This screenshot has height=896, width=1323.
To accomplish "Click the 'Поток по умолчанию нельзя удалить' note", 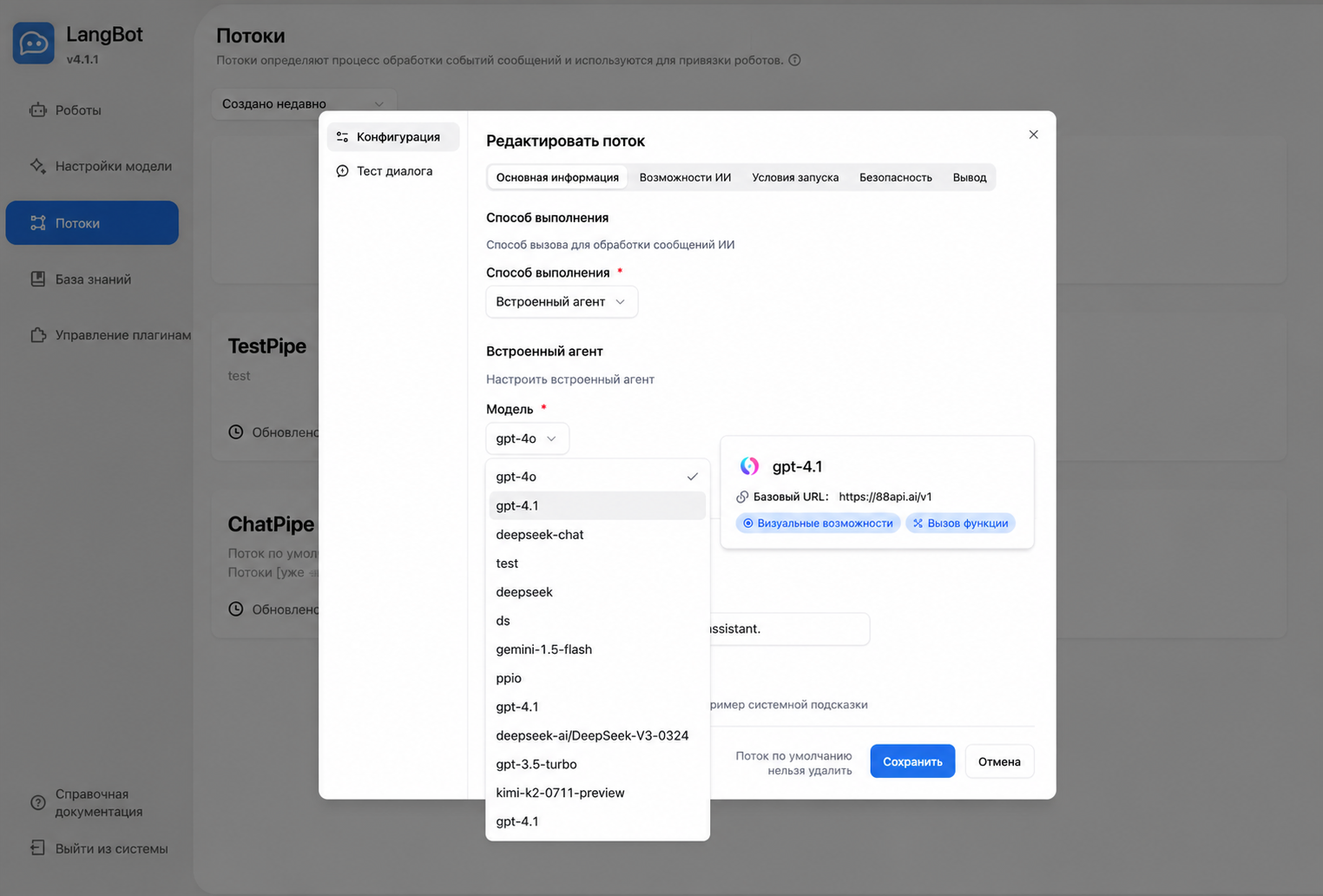I will tap(793, 763).
